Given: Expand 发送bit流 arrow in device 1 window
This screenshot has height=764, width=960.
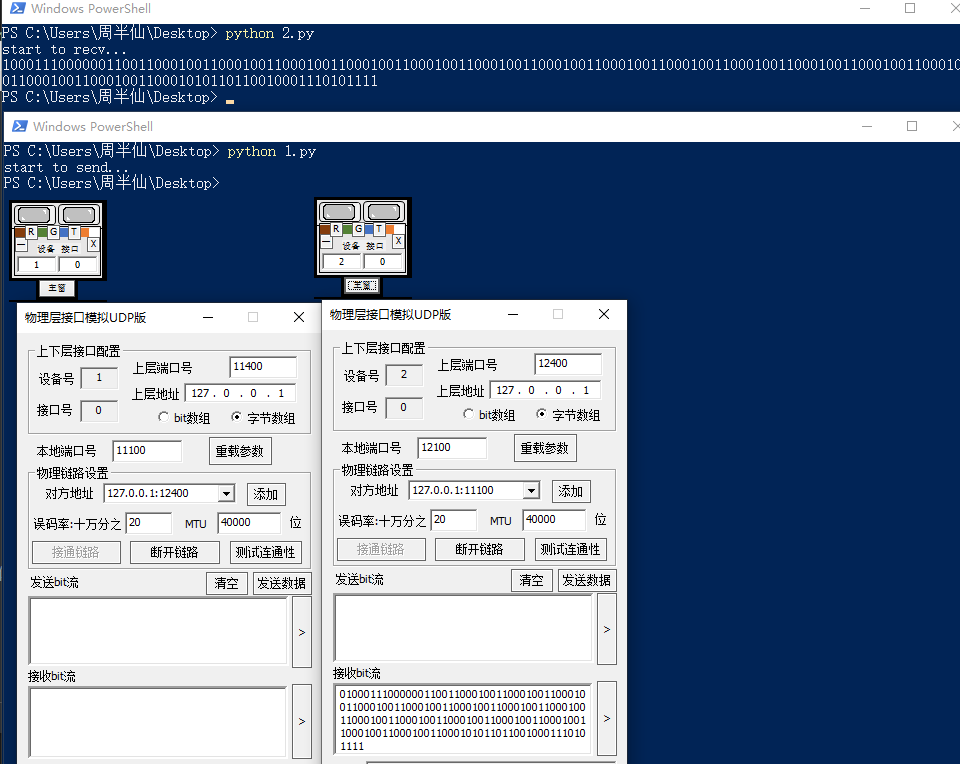Looking at the screenshot, I should pos(302,632).
